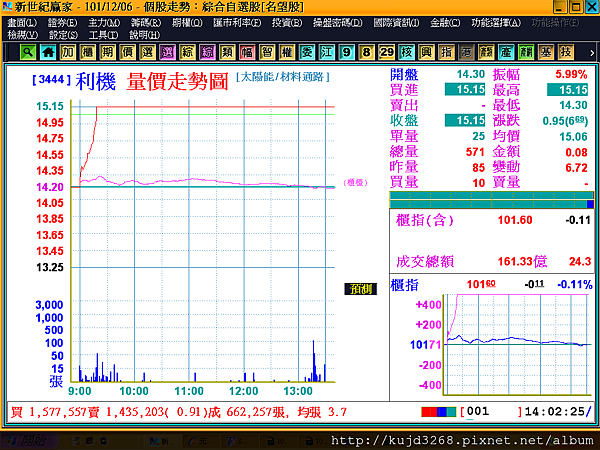Click the buy/sell ratio bar under quotes

[x=491, y=200]
